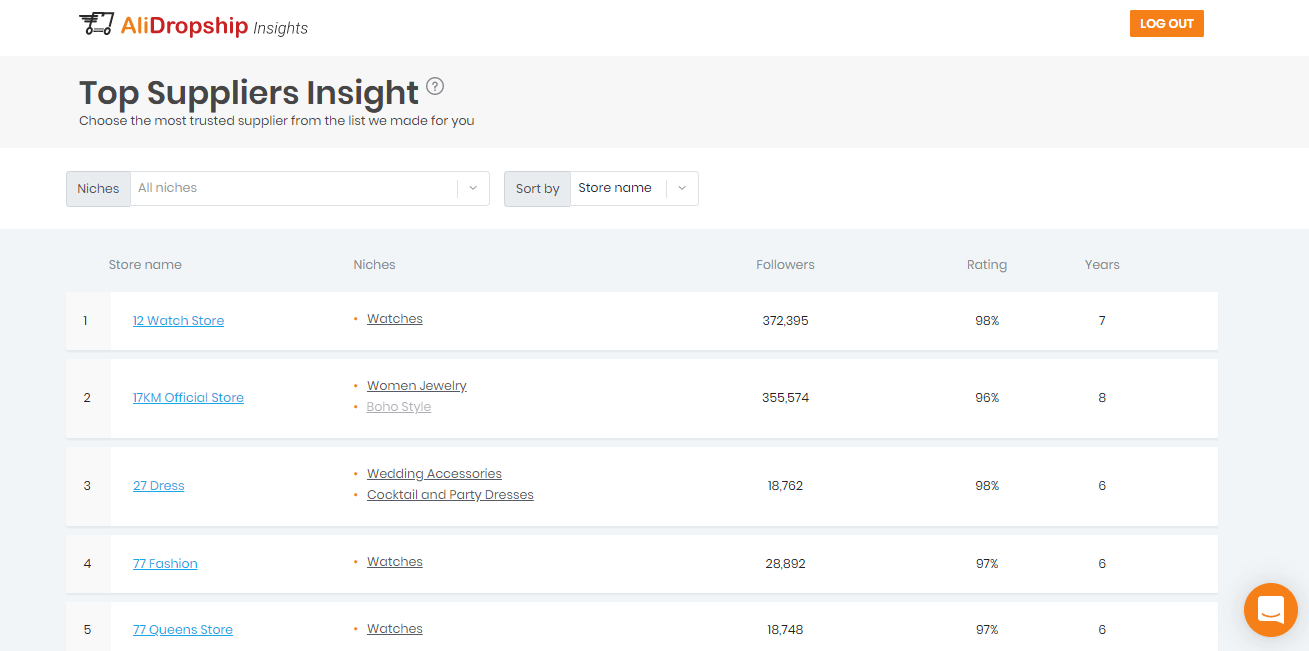Open the chat support bubble
Image resolution: width=1309 pixels, height=651 pixels.
1270,610
